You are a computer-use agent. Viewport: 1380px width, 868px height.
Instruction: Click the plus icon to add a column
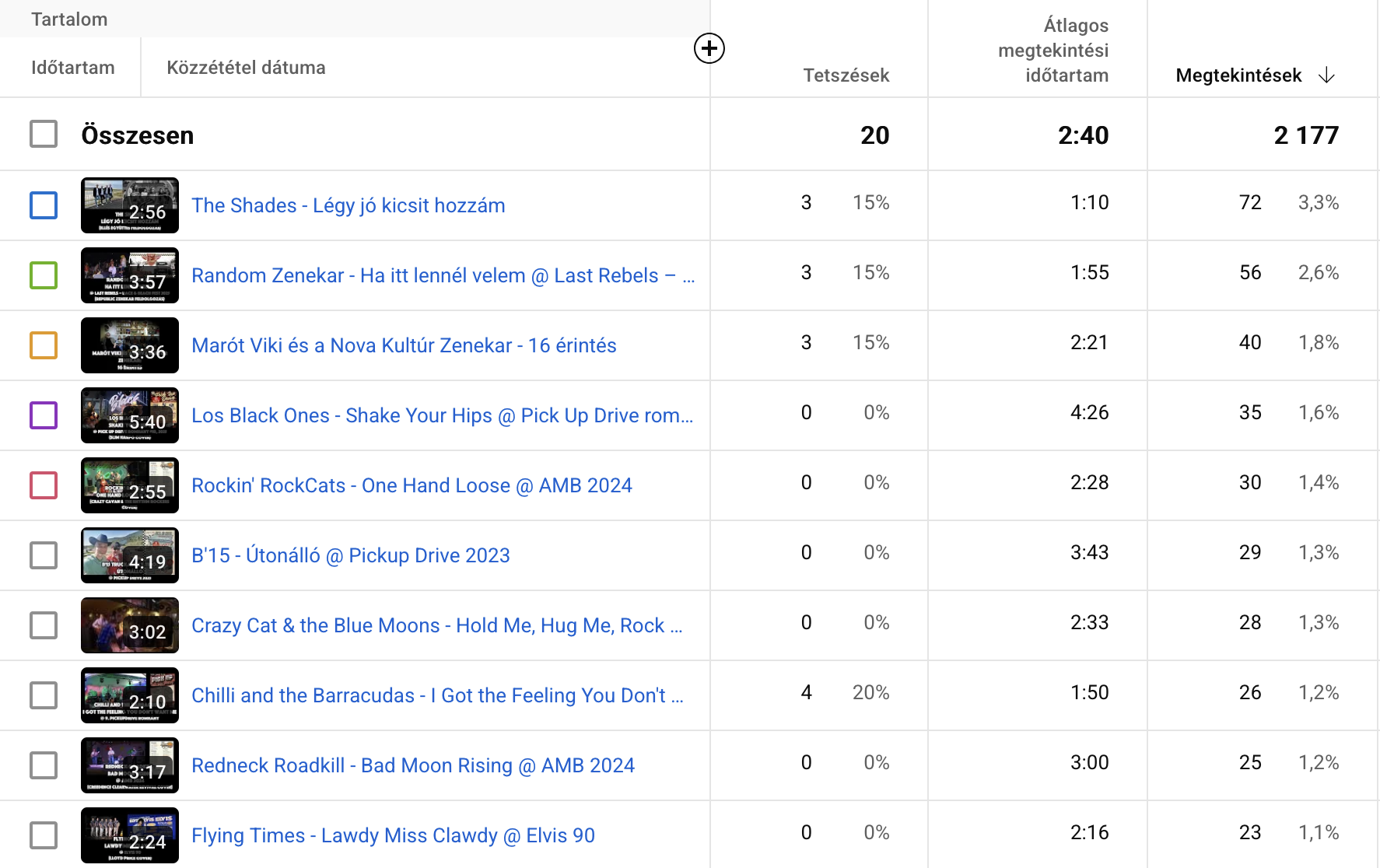click(709, 48)
